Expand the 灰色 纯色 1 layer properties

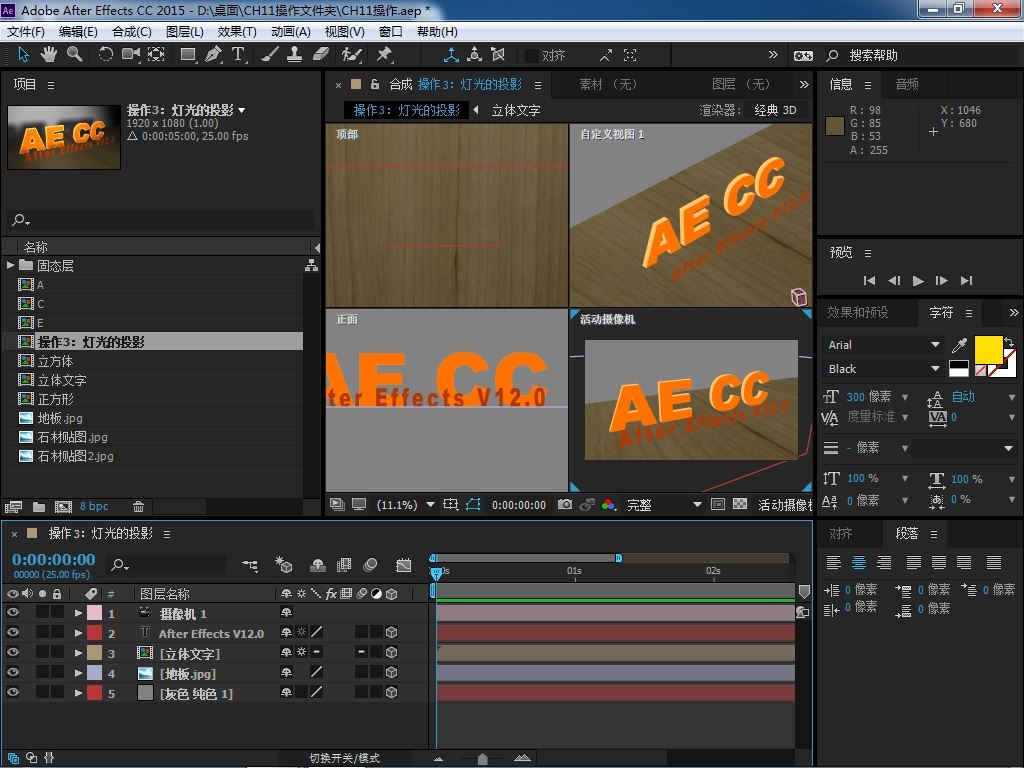78,693
